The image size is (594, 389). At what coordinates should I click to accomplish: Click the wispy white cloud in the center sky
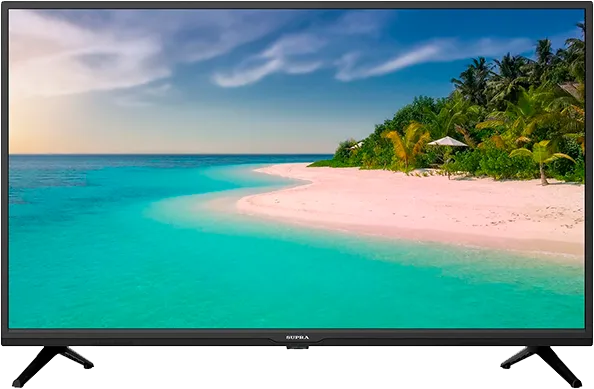265,64
